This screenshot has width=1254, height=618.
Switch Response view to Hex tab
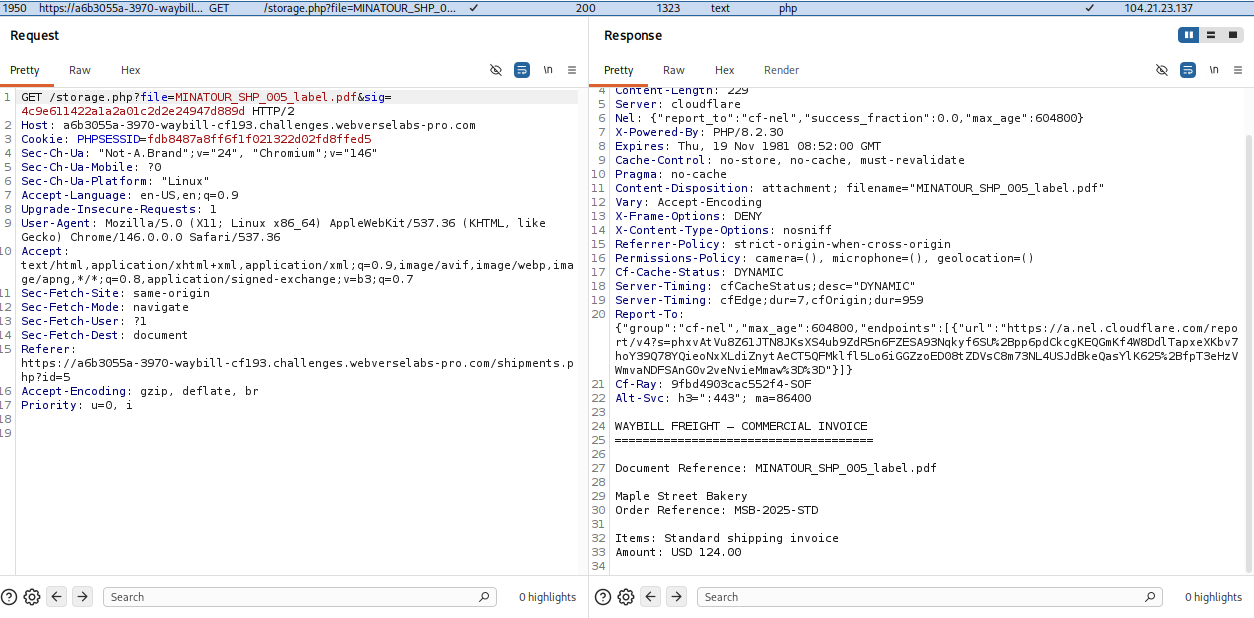725,70
